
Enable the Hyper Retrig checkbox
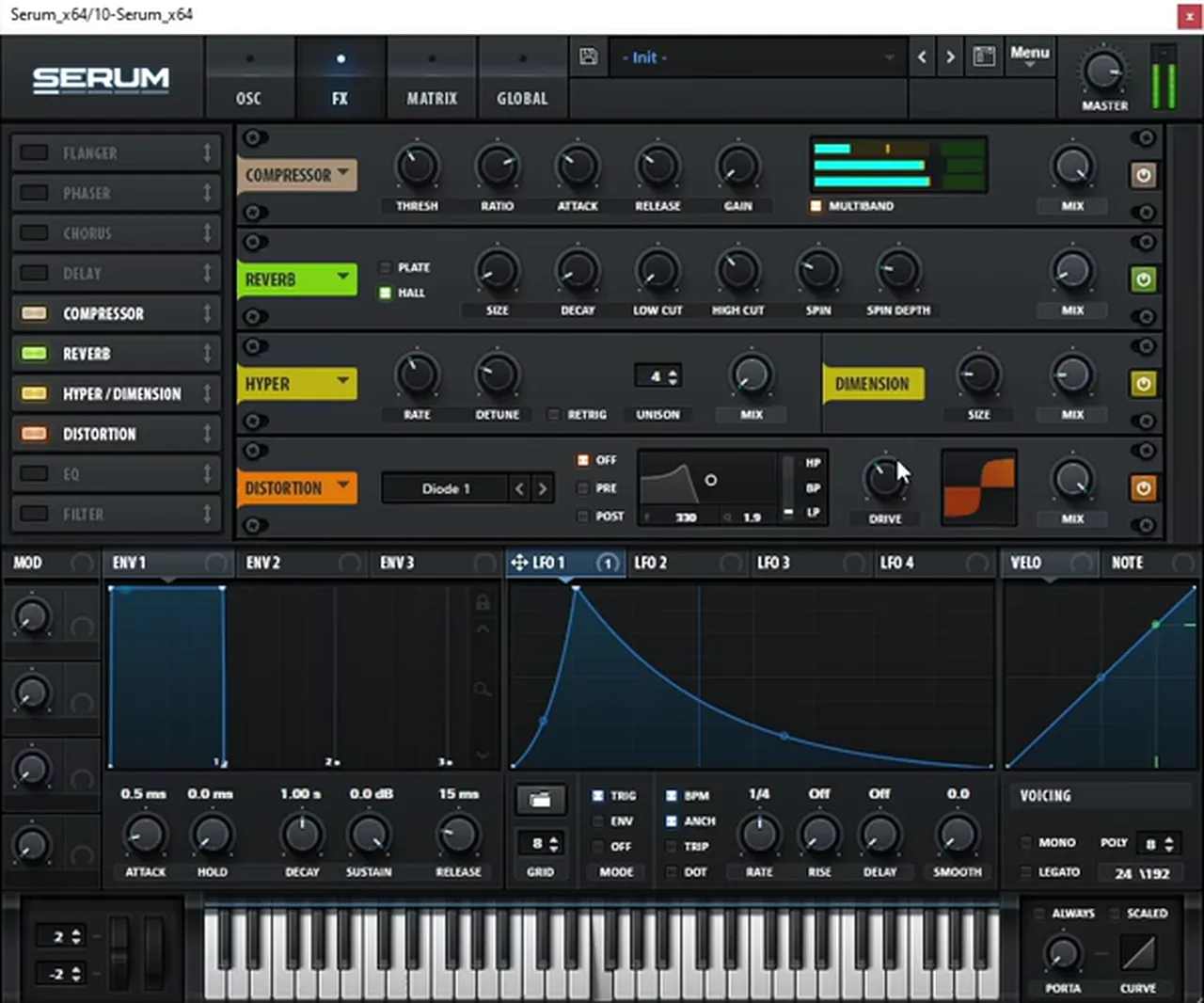point(554,414)
